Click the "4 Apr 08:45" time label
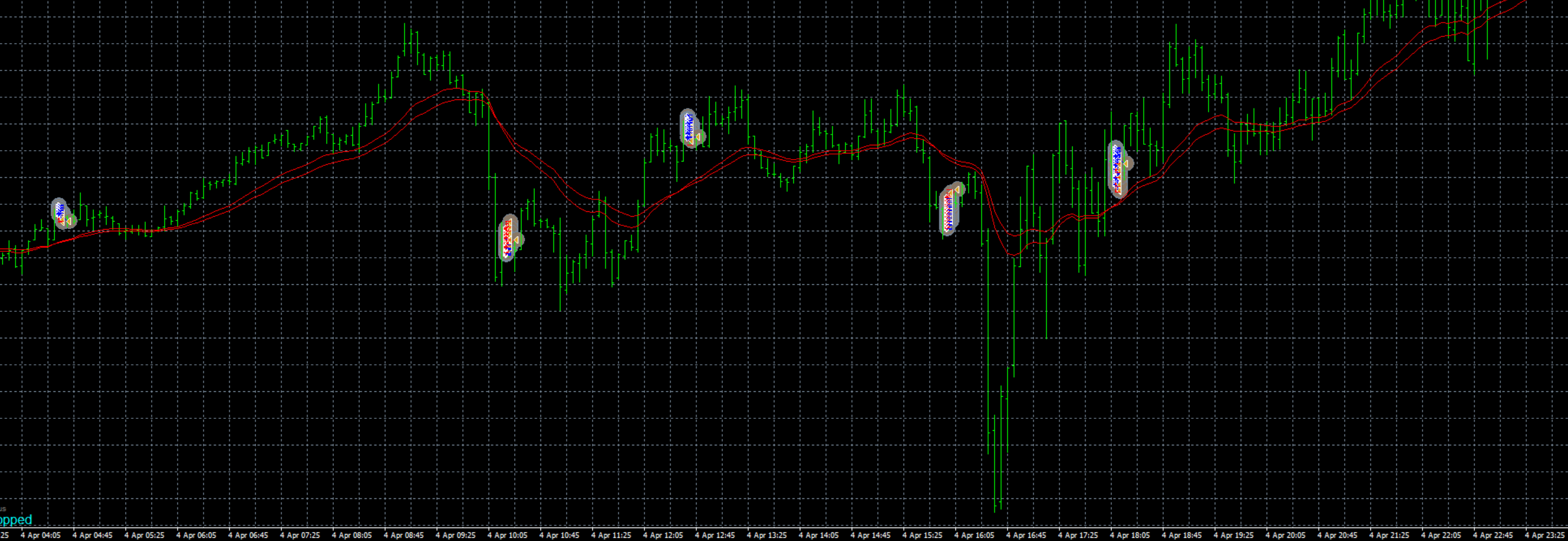This screenshot has width=1568, height=541. point(404,536)
